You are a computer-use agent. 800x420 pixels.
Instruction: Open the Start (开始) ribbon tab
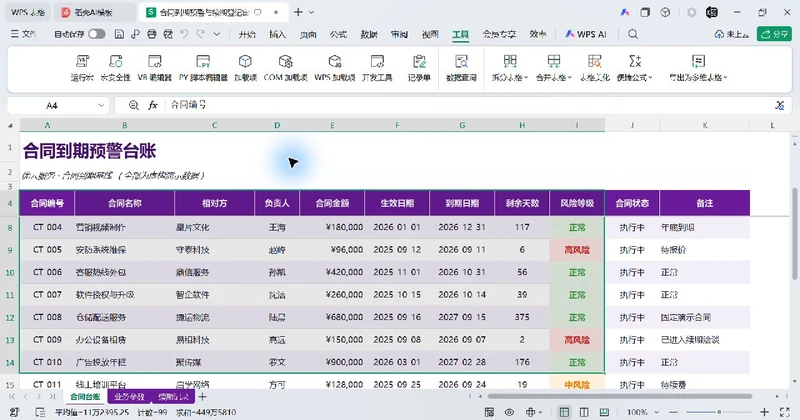[x=247, y=34]
